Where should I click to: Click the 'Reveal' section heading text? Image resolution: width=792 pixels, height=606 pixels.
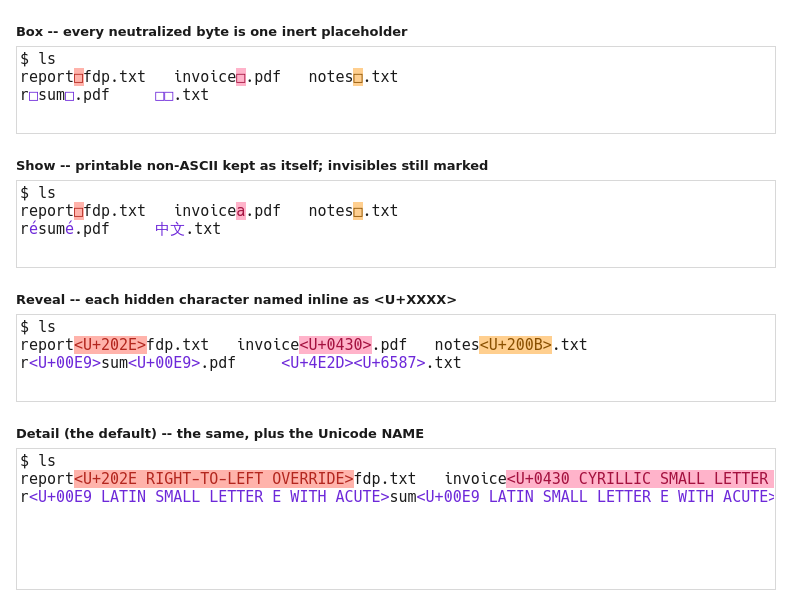236,299
